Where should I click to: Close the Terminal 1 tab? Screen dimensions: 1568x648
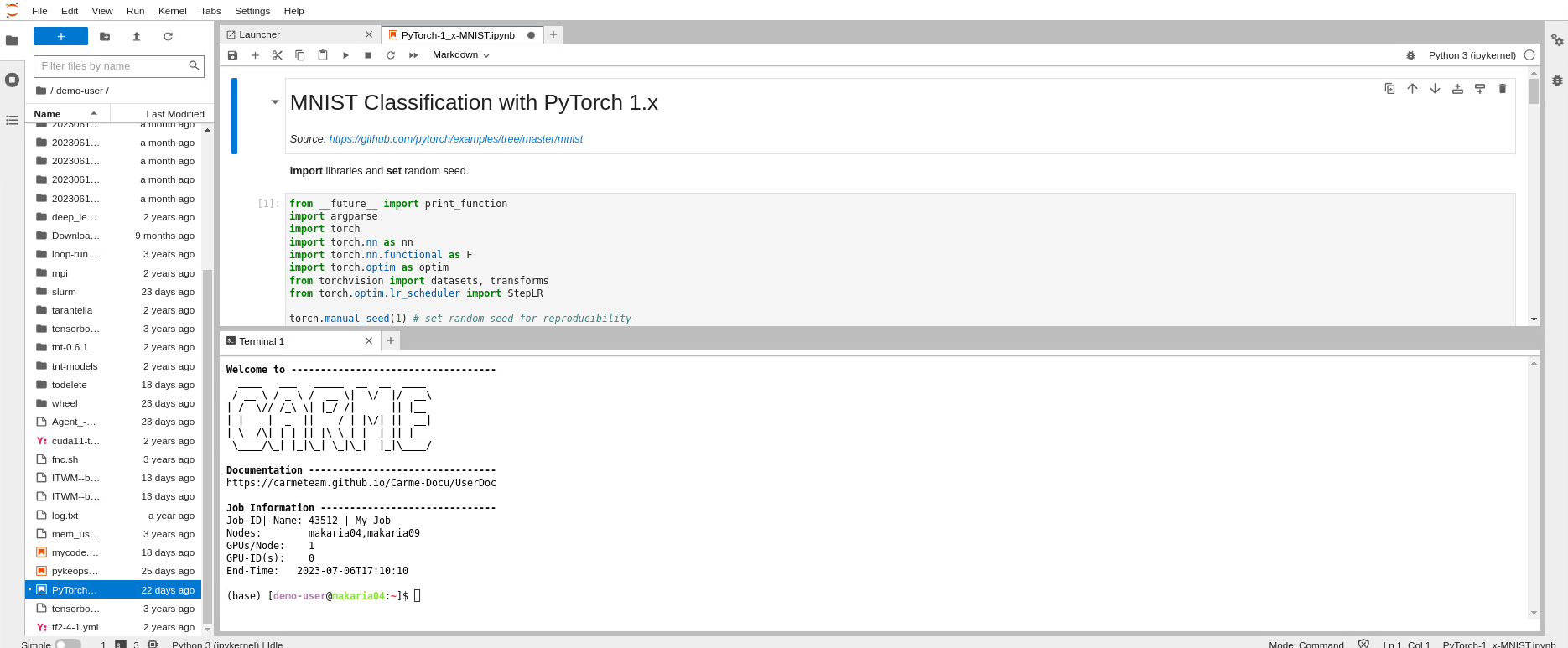369,341
